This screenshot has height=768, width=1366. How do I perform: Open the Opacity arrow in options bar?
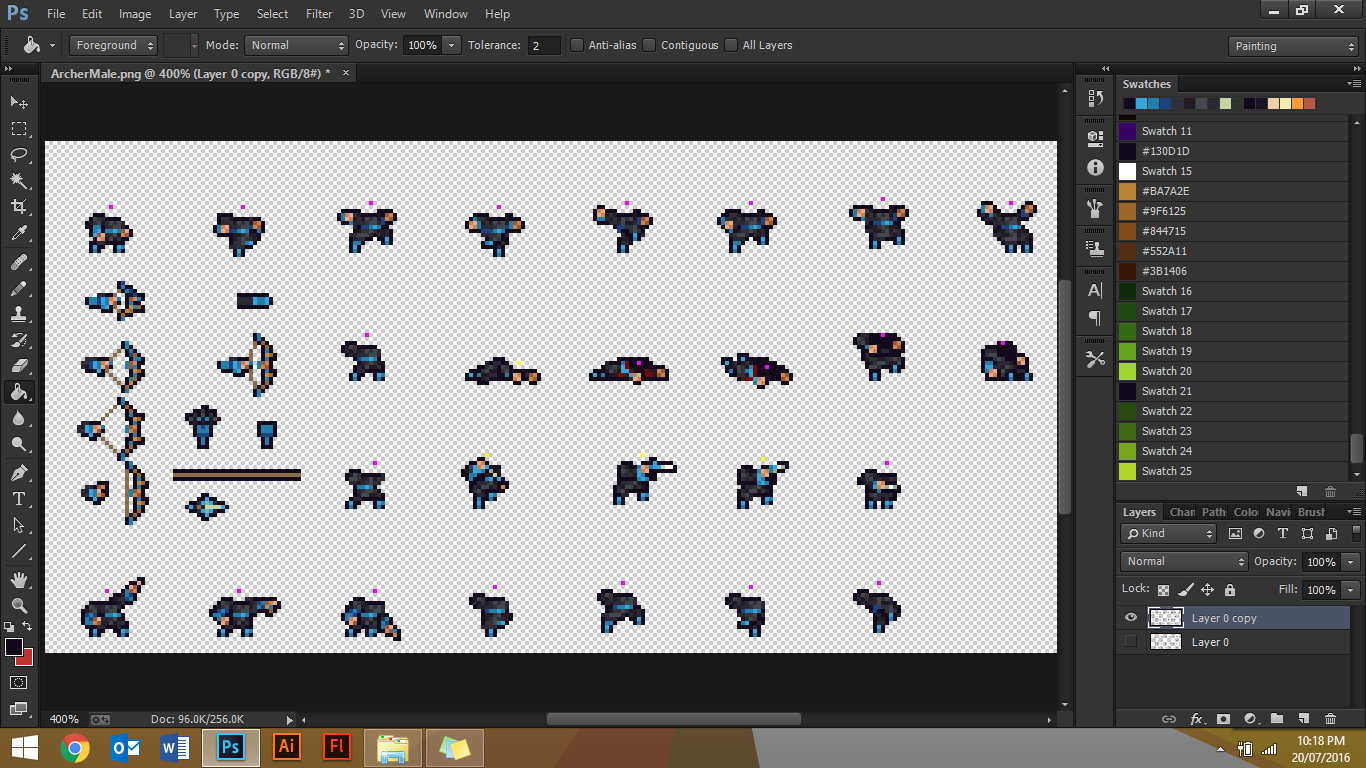[451, 45]
